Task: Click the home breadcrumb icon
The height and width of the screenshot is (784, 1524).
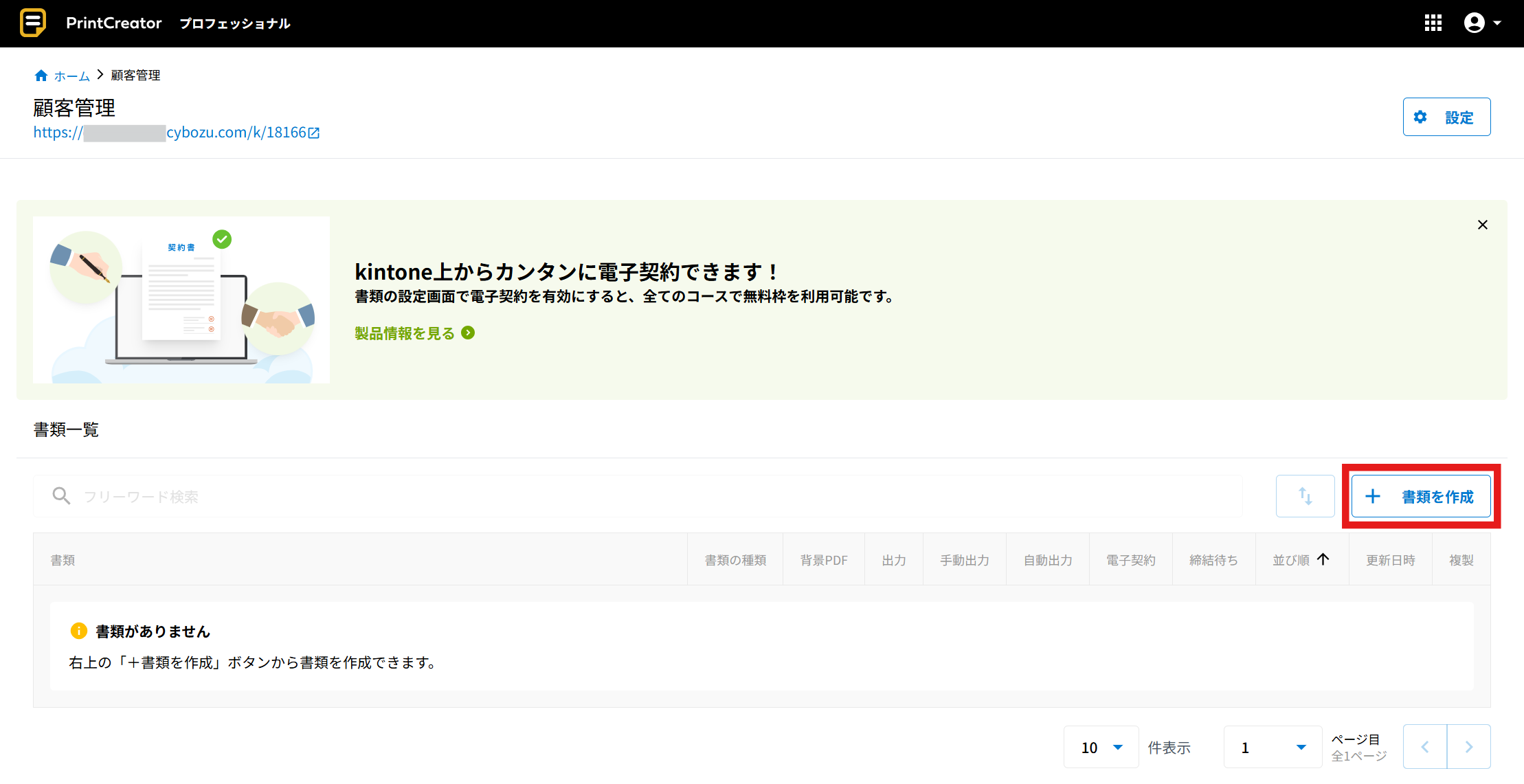Action: pos(41,76)
